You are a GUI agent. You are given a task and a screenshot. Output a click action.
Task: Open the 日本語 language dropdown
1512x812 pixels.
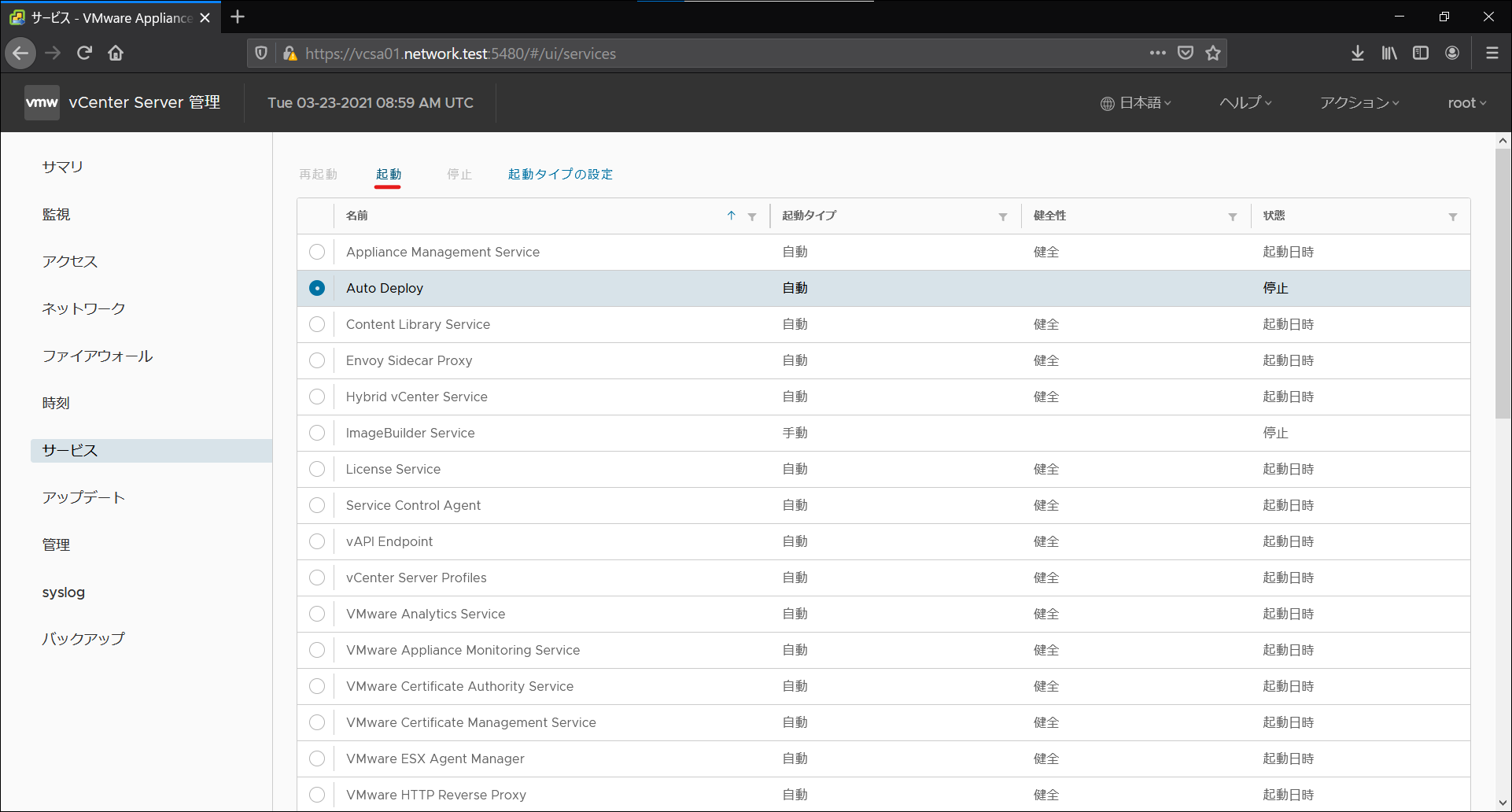click(1136, 103)
